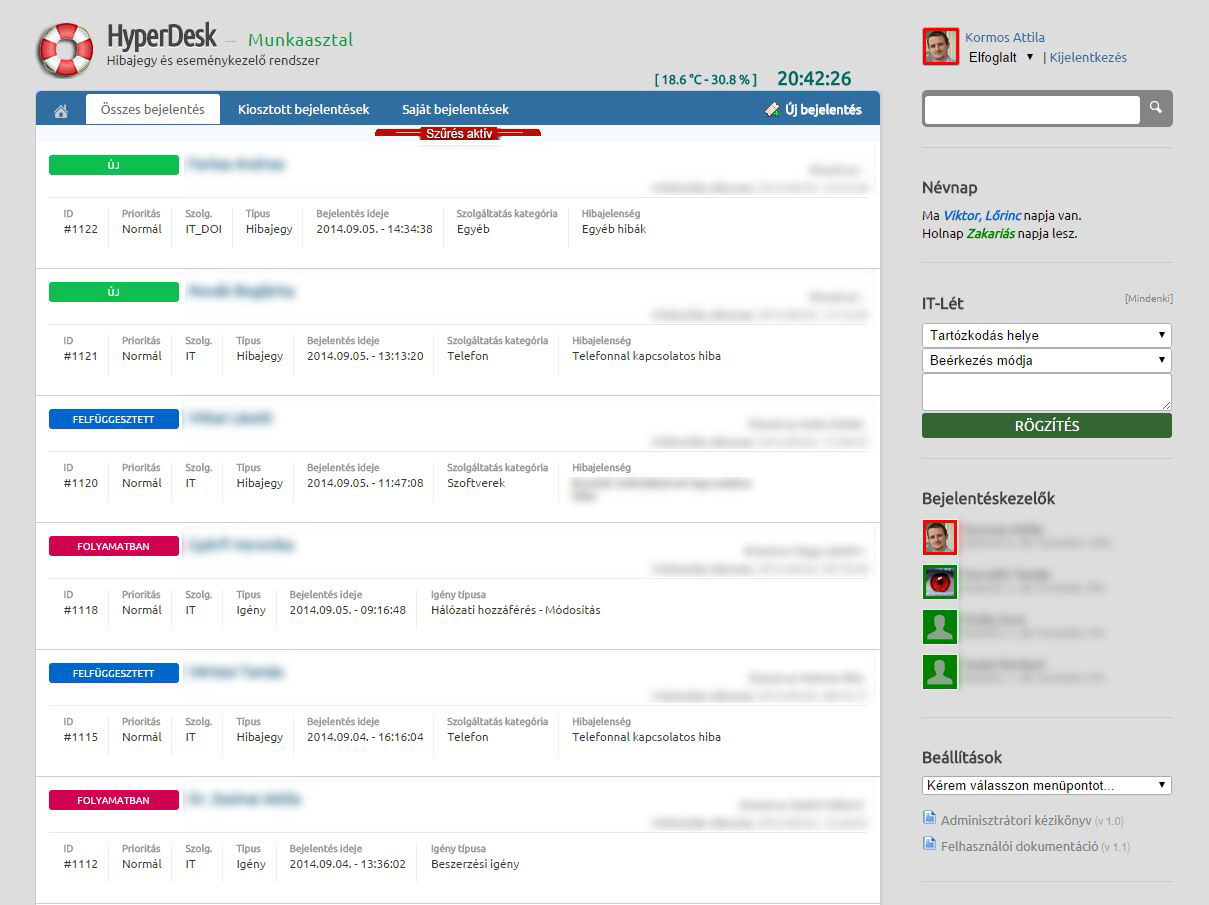Click the new ticket icon beside Új bejelentés

pyautogui.click(x=772, y=110)
